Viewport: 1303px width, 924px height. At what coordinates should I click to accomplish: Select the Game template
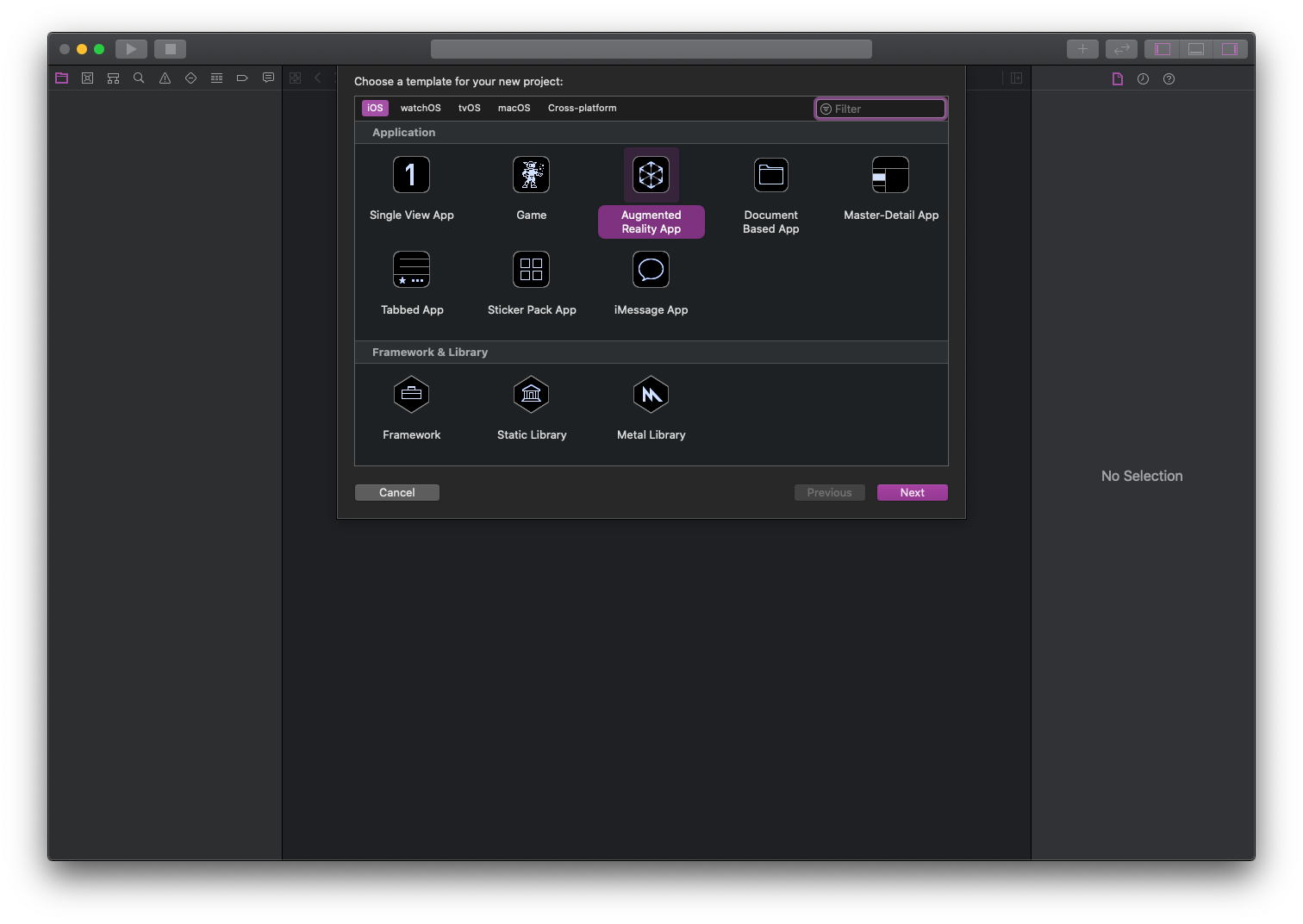point(531,190)
